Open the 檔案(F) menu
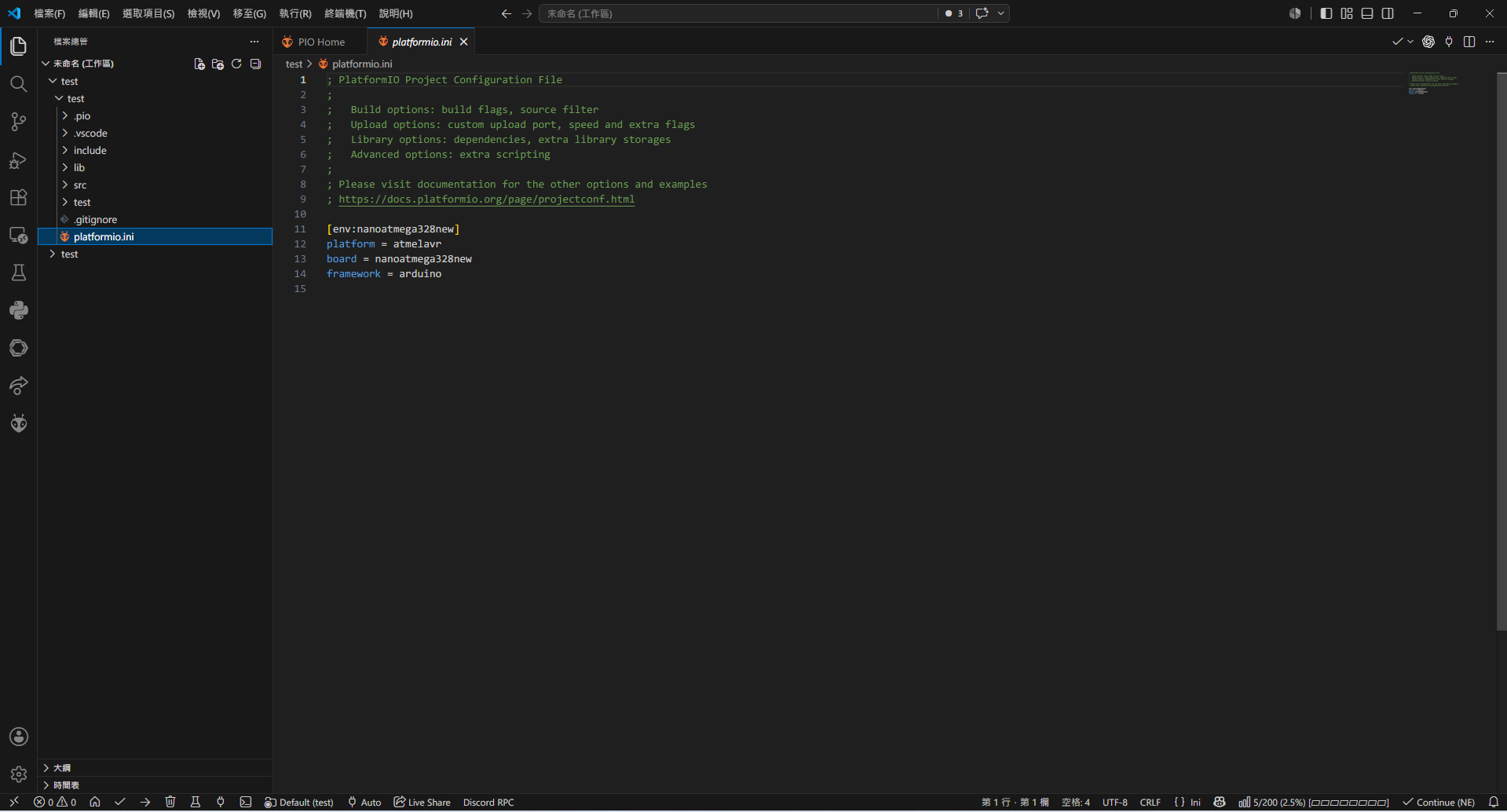 coord(49,13)
